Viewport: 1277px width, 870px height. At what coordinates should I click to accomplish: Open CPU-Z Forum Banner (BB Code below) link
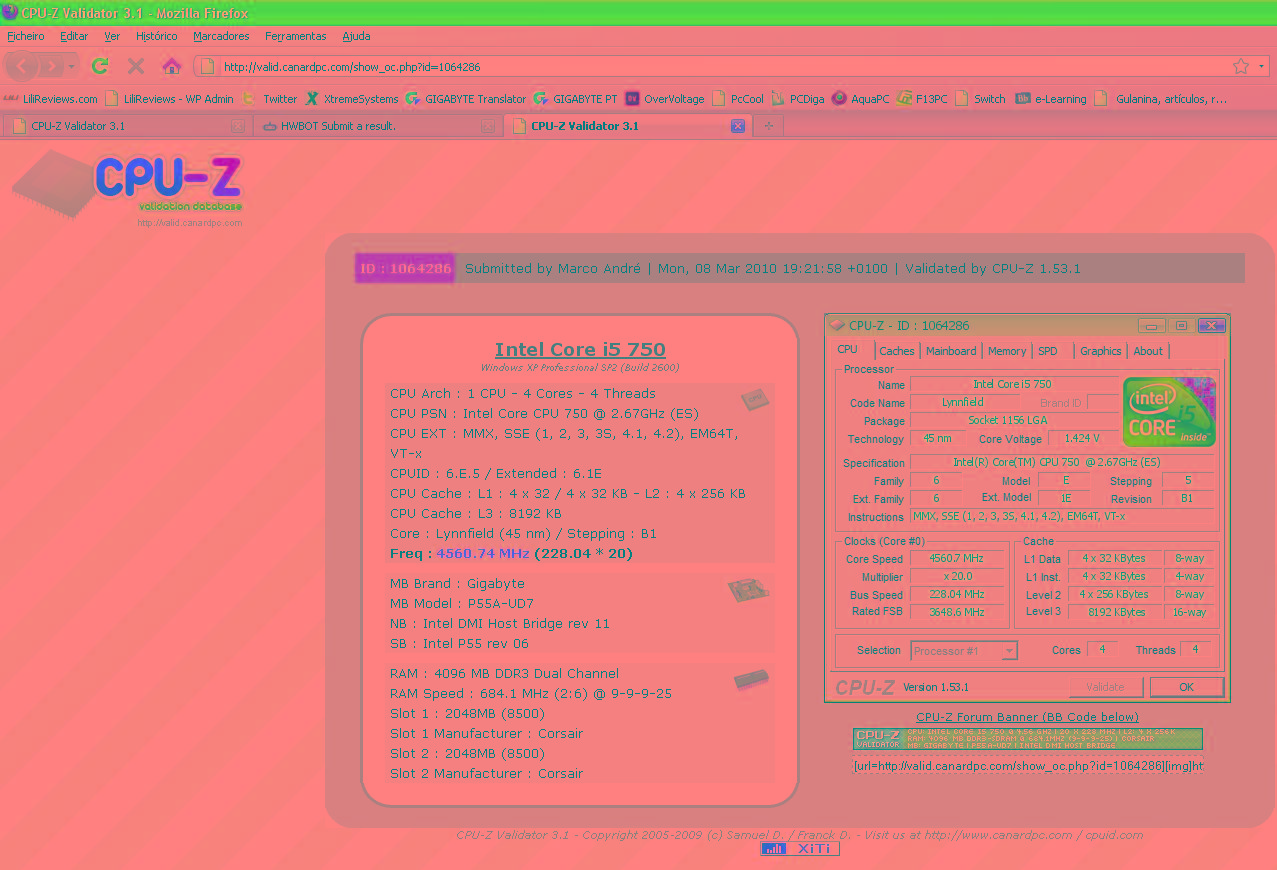point(1027,717)
